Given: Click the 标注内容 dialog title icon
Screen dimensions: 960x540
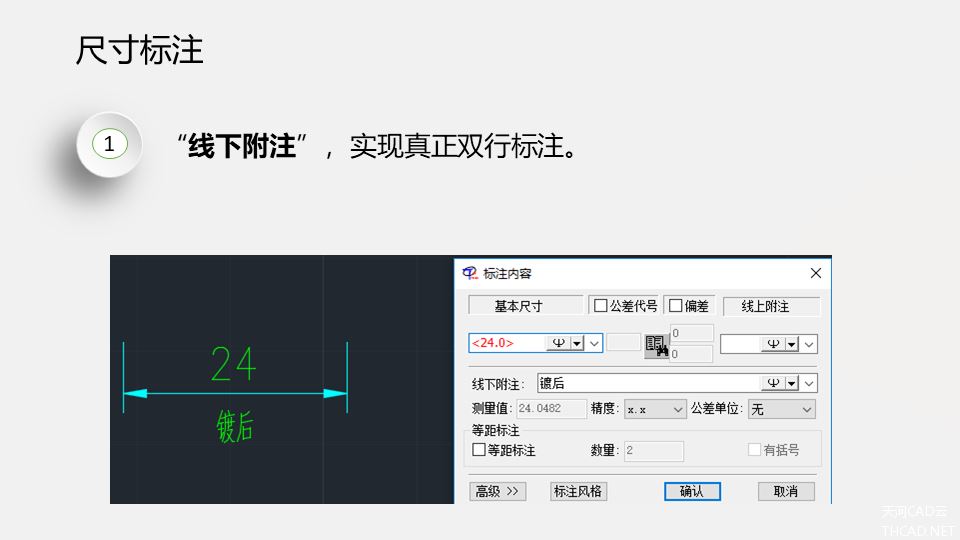Looking at the screenshot, I should coord(470,273).
